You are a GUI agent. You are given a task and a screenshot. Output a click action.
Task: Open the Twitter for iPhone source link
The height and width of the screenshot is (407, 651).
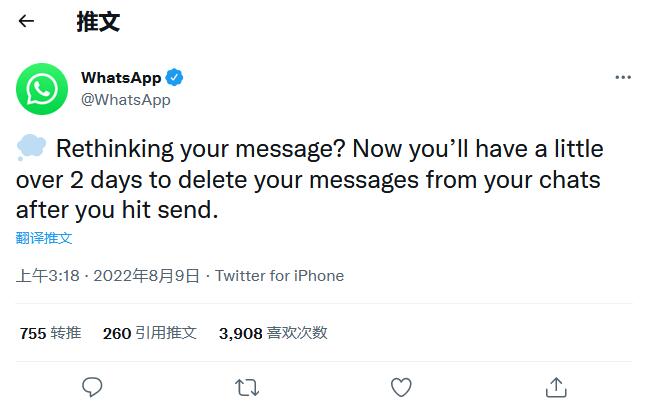click(x=279, y=276)
